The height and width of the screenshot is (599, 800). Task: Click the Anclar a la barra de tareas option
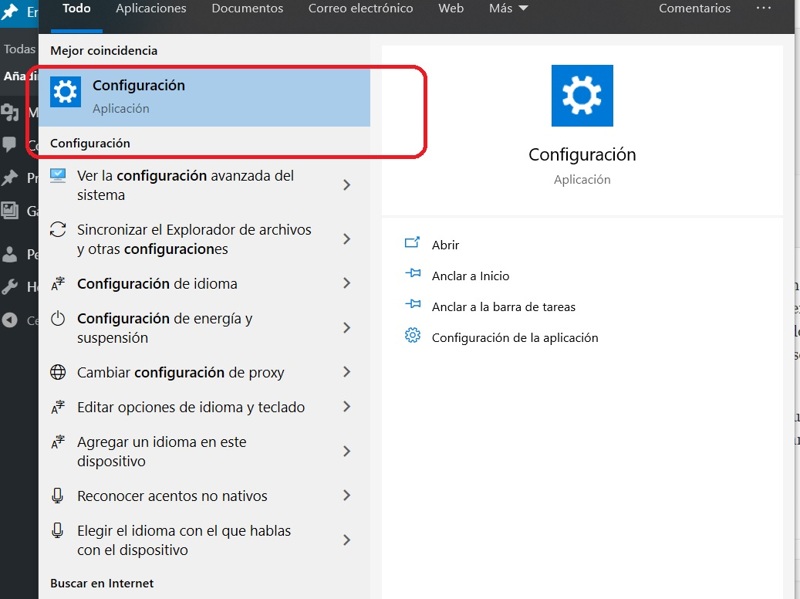tap(503, 307)
